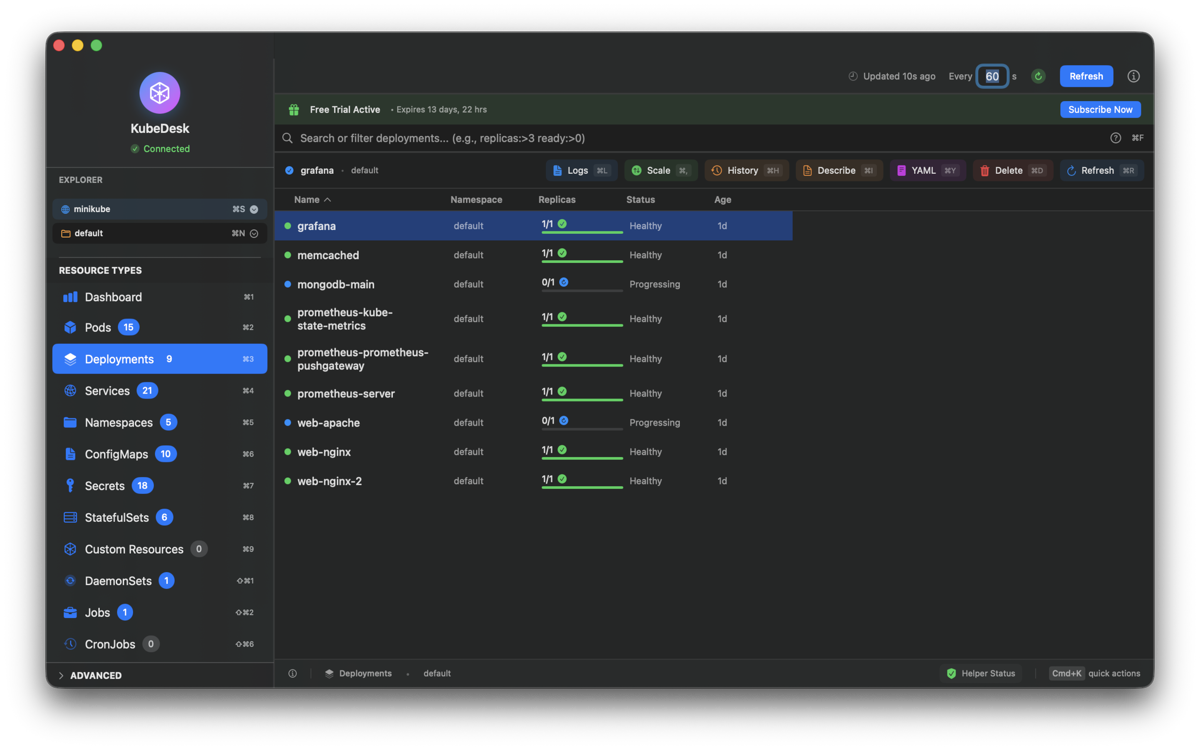The height and width of the screenshot is (750, 1200).
Task: Open Scale action for grafana
Action: [659, 171]
